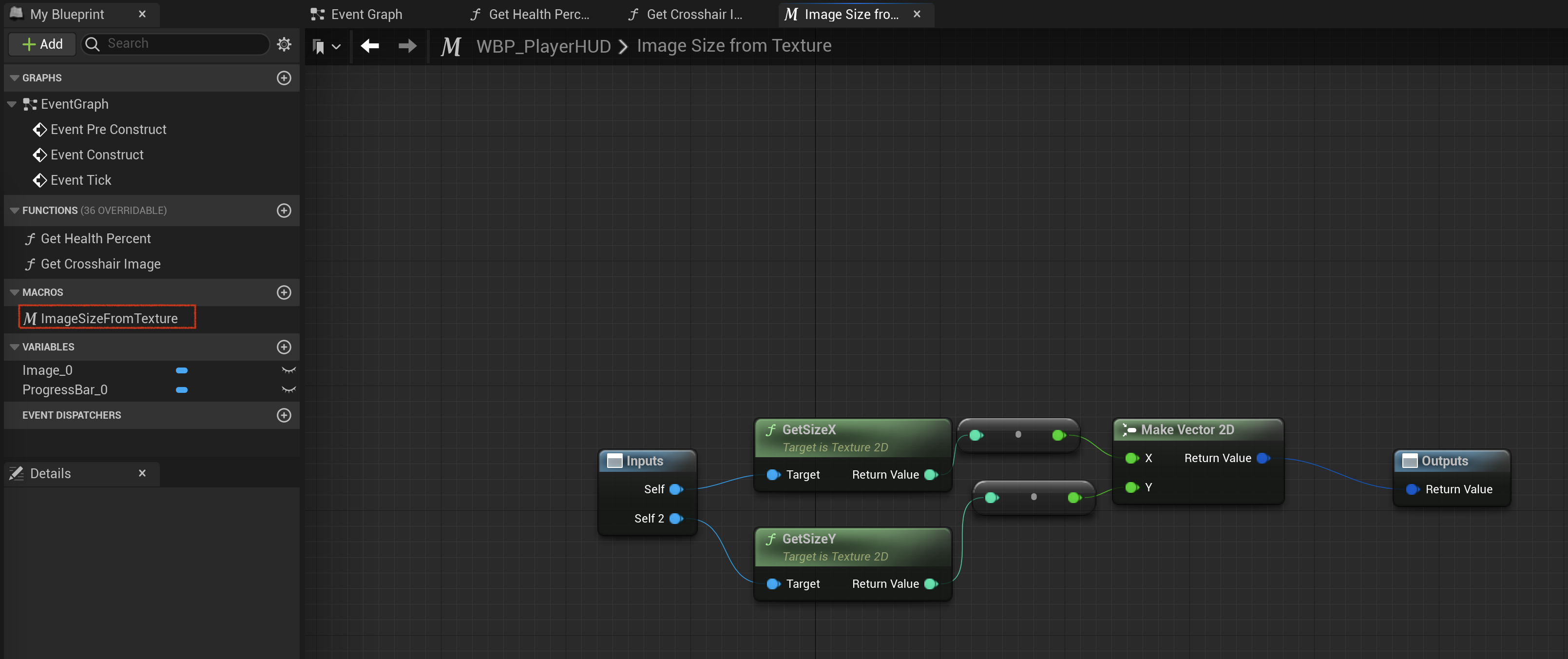Click Make Vector 2D Return Value pin
This screenshot has height=659, width=1568.
pos(1263,458)
